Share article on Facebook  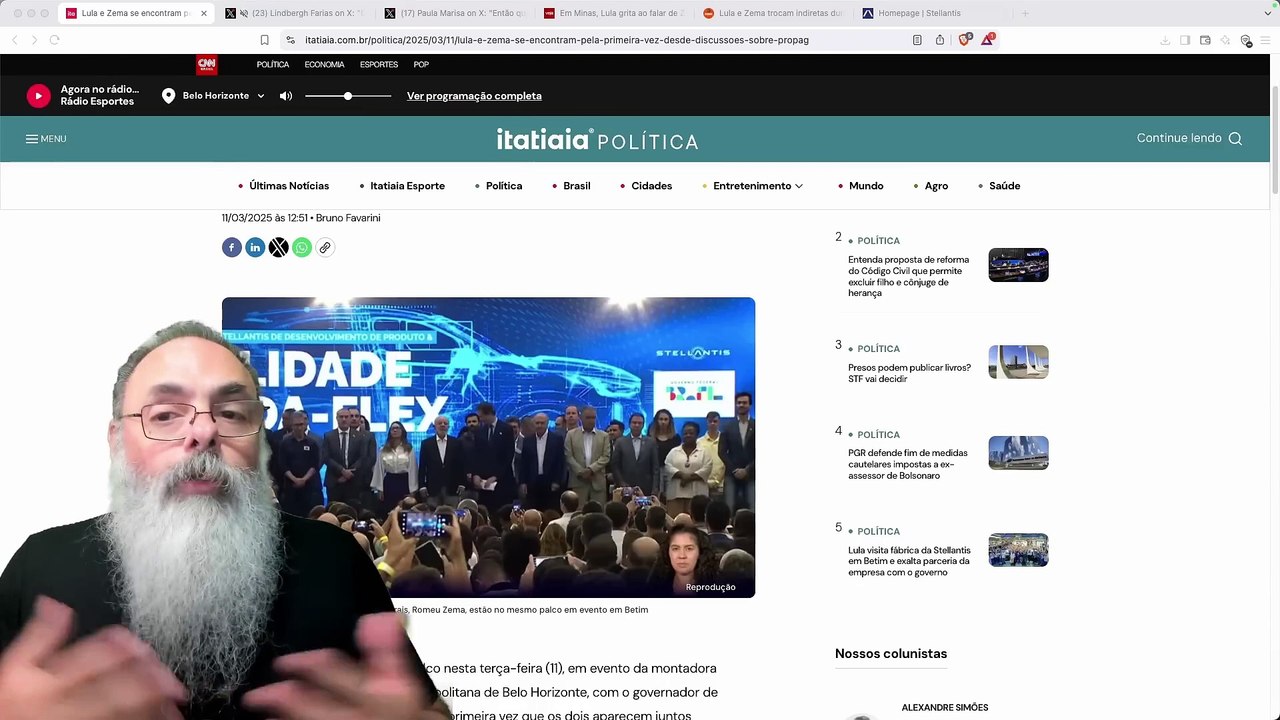232,247
